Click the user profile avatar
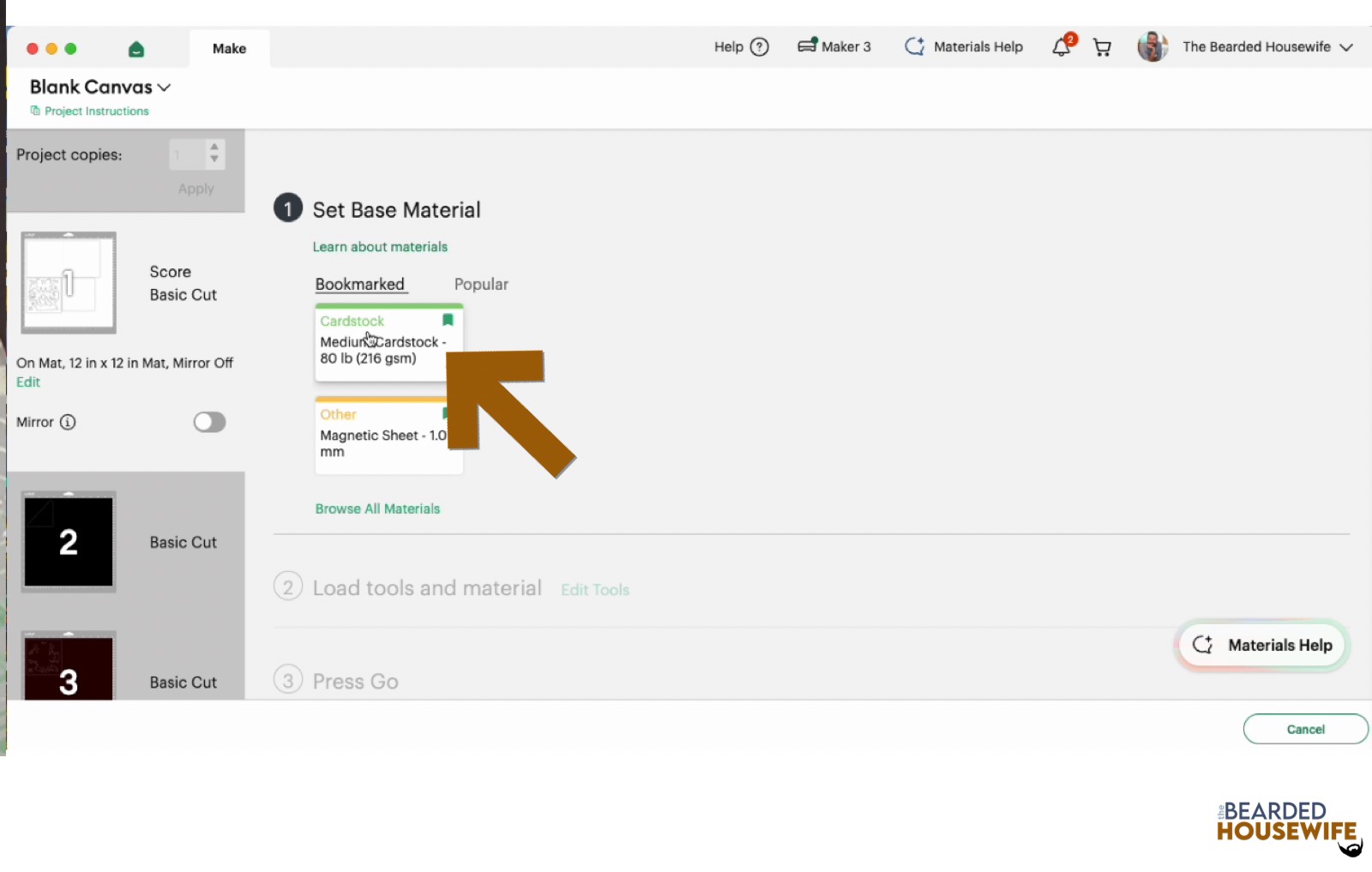 click(1152, 46)
